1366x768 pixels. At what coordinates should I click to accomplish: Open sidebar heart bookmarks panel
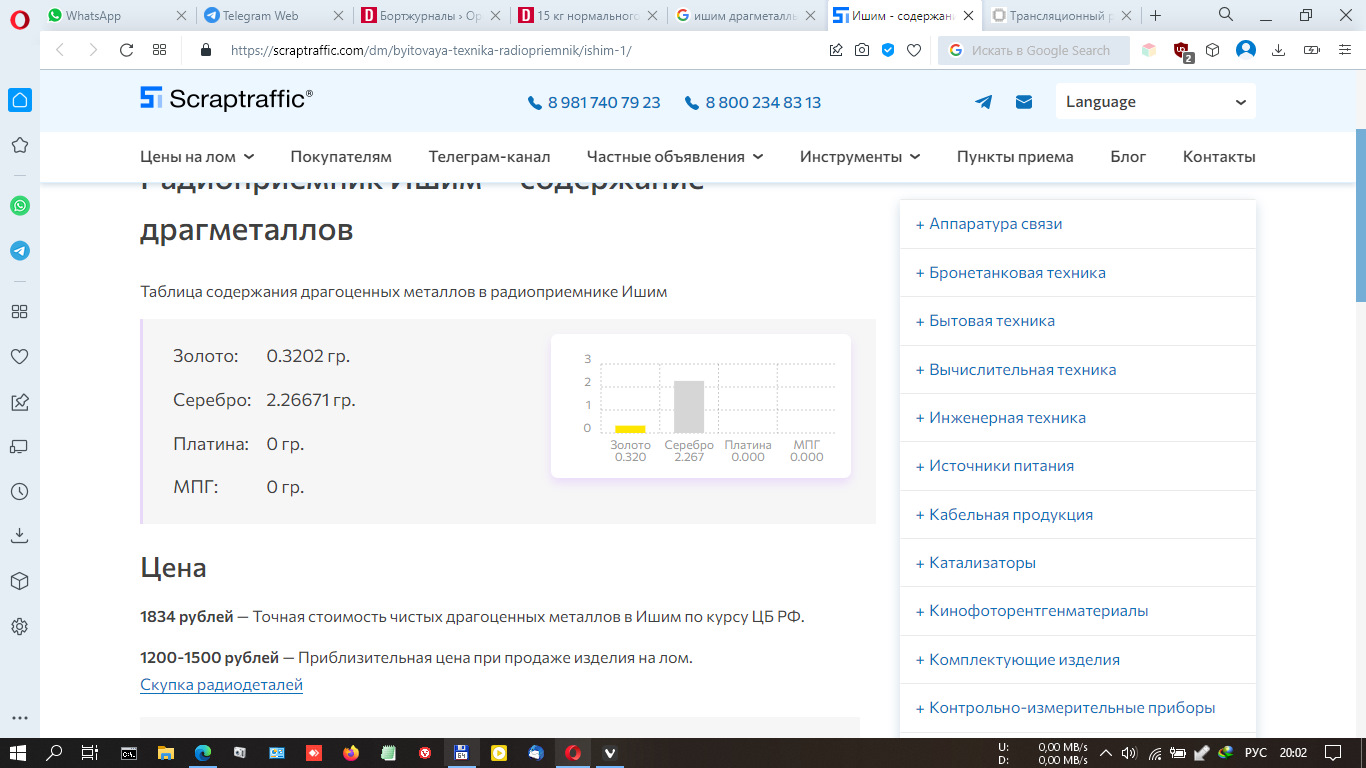19,356
